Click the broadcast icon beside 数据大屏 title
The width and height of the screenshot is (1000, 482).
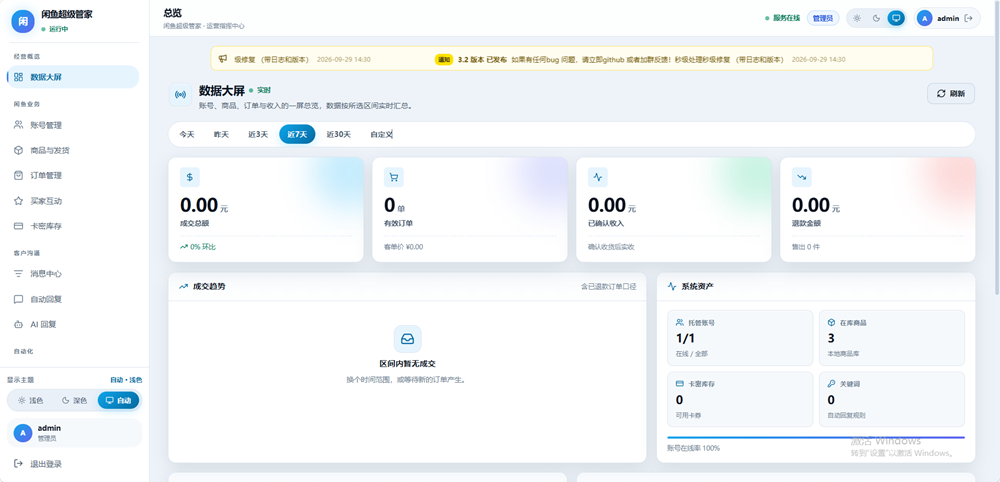click(x=180, y=94)
